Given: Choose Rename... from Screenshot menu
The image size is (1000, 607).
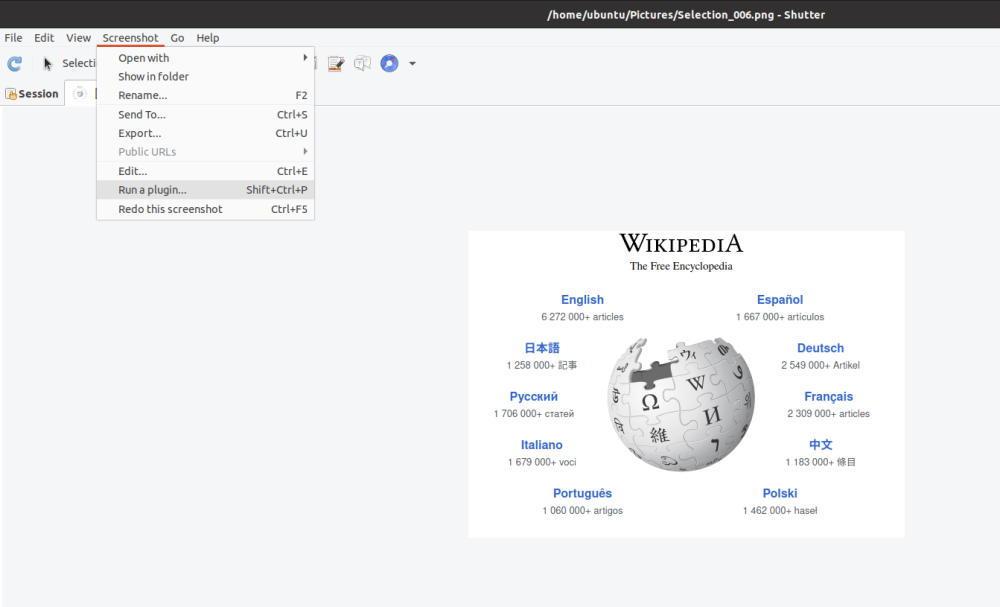Looking at the screenshot, I should pos(205,95).
